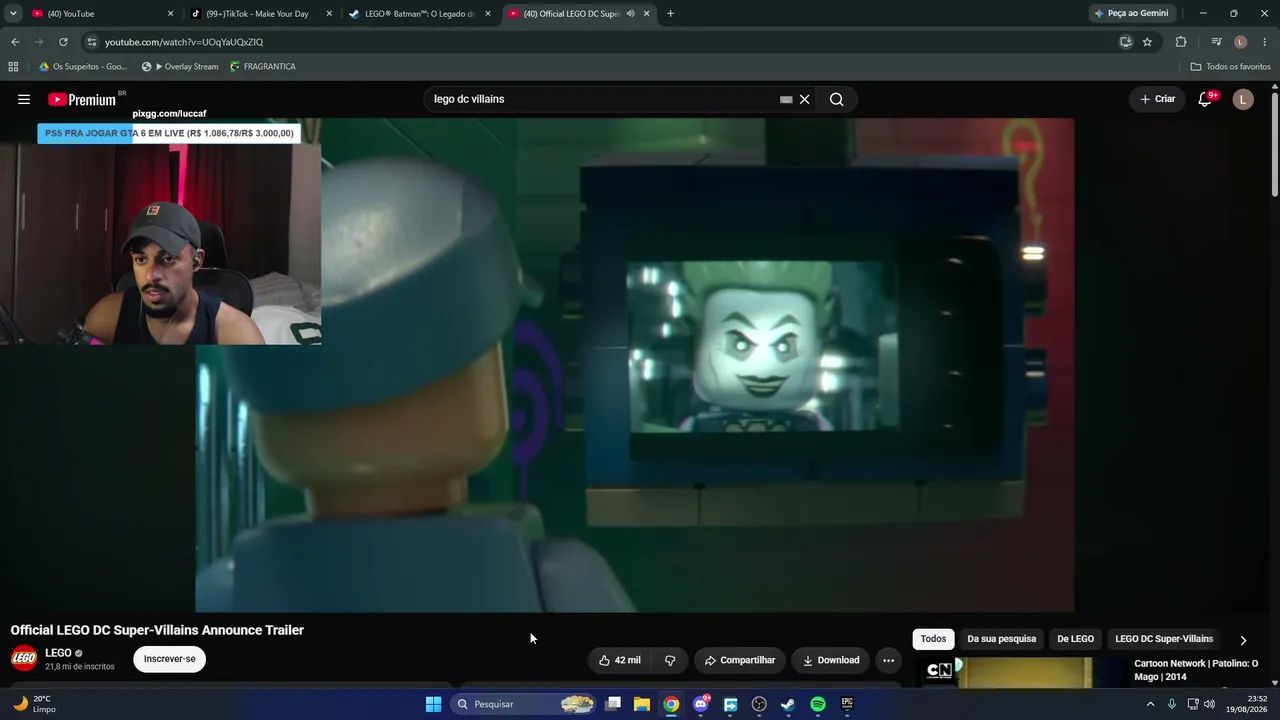Open the tab search dropdown arrow

[13, 14]
